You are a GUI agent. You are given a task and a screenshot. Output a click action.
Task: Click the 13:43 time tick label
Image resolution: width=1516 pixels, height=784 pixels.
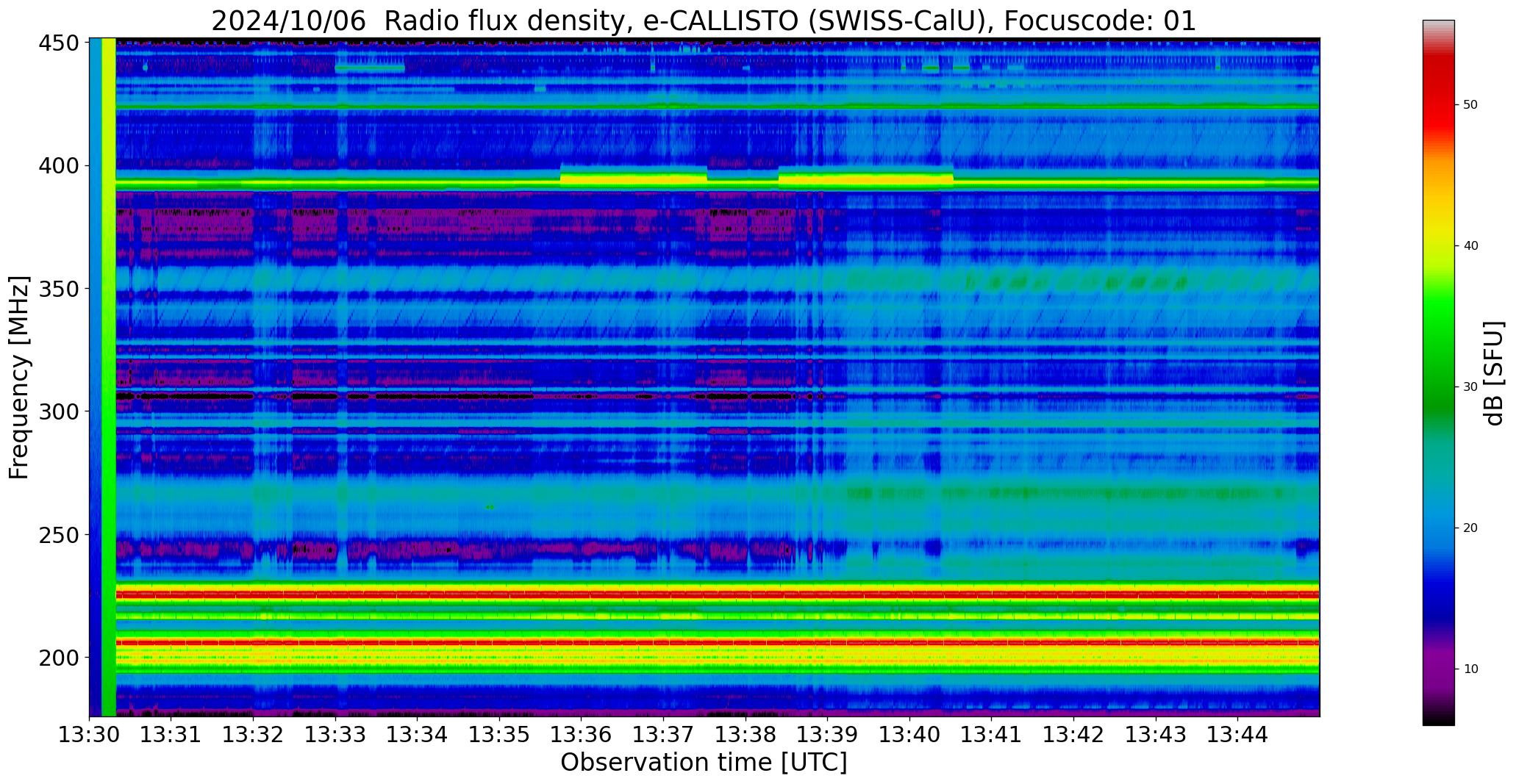coord(1155,734)
